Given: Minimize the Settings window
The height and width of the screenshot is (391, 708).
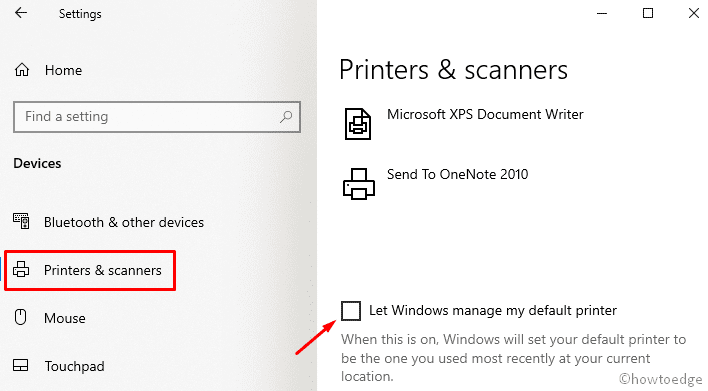Looking at the screenshot, I should (x=601, y=14).
